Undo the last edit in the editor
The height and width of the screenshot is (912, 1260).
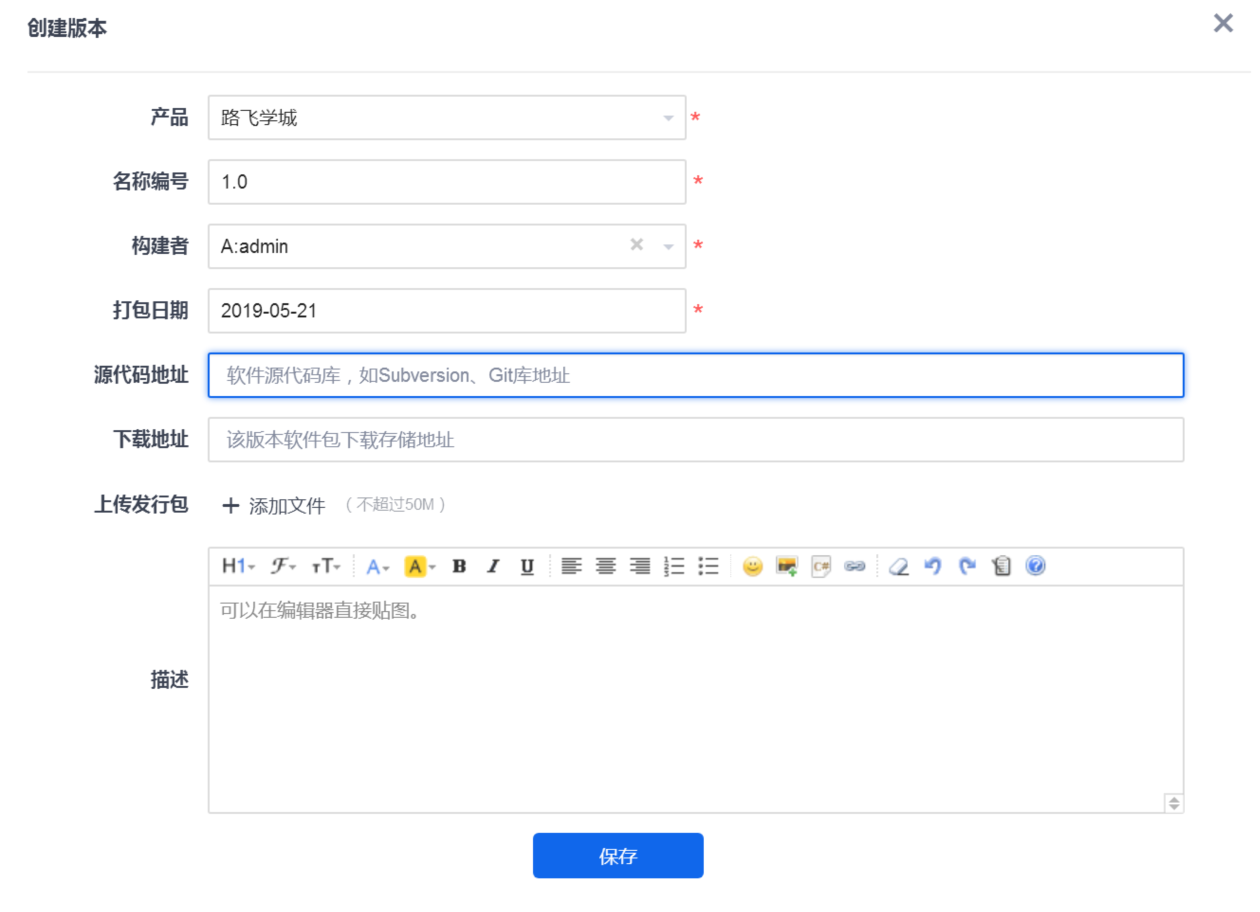point(932,566)
